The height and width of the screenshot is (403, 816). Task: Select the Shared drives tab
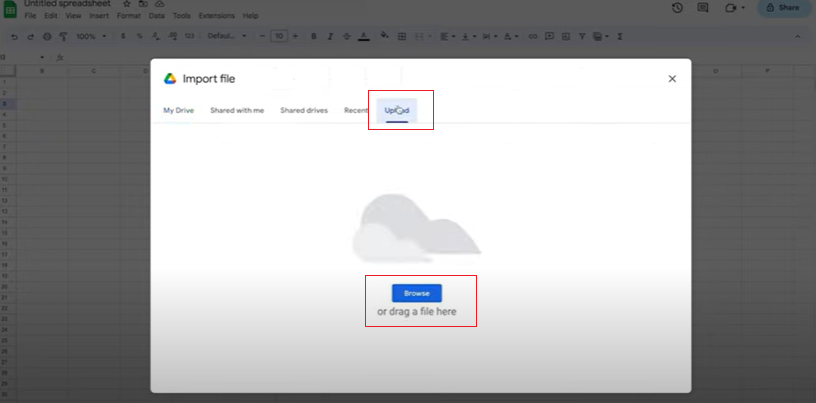coord(304,110)
